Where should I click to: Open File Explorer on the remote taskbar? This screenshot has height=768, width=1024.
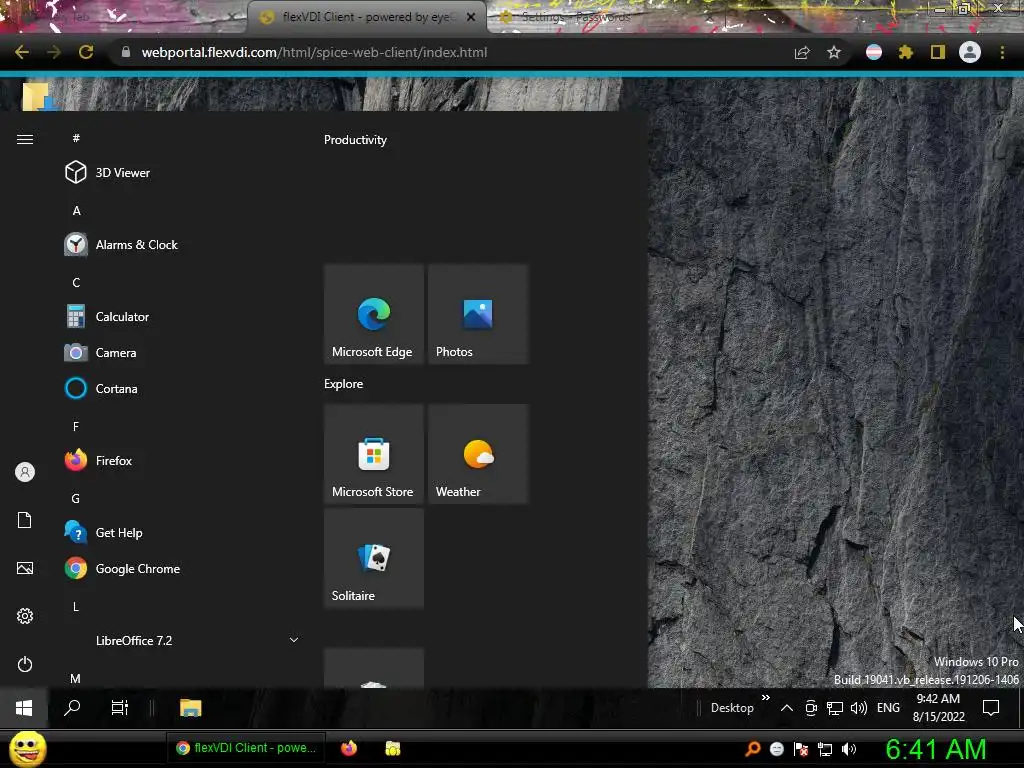[191, 708]
